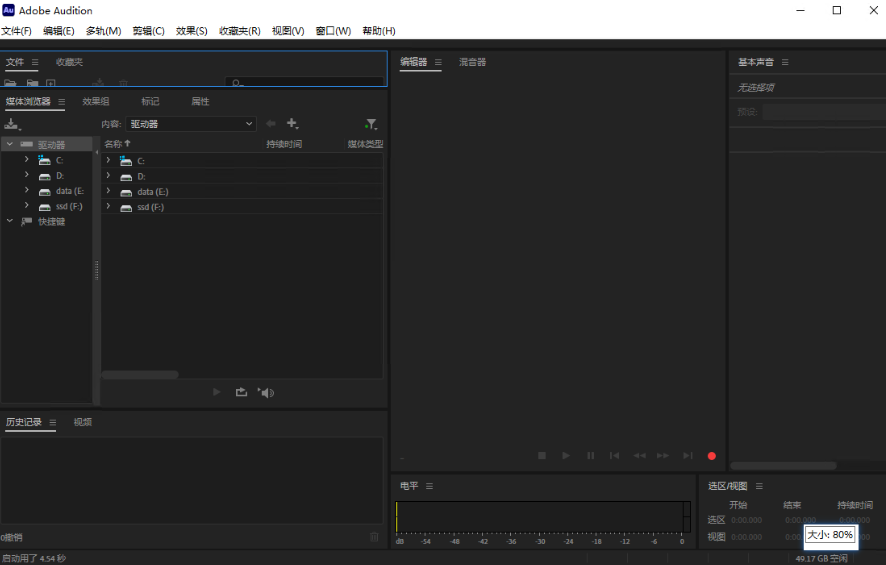Move playhead to previous with transport icon
This screenshot has width=886, height=565.
614,455
